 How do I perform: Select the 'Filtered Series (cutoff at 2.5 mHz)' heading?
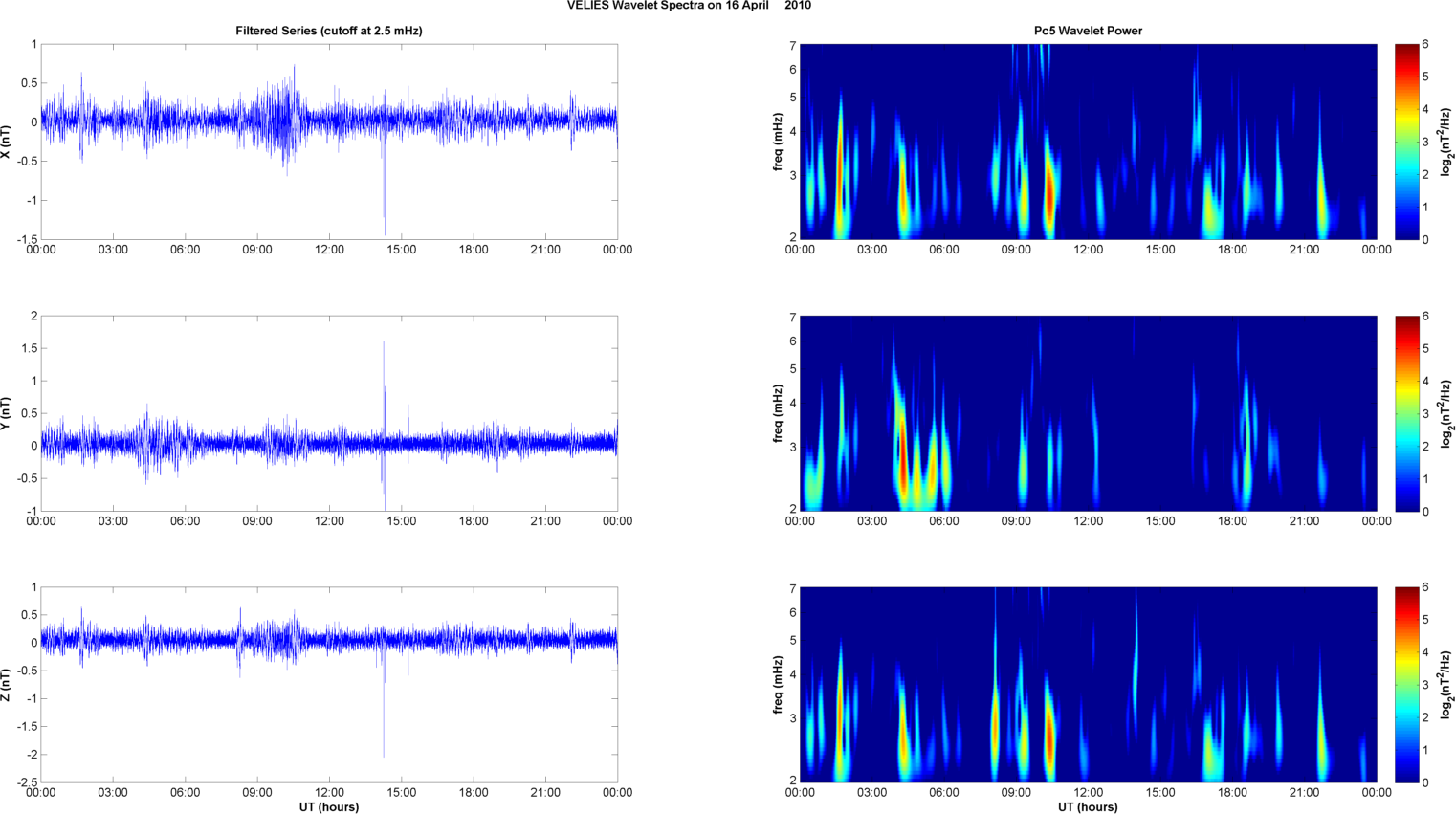click(x=329, y=31)
